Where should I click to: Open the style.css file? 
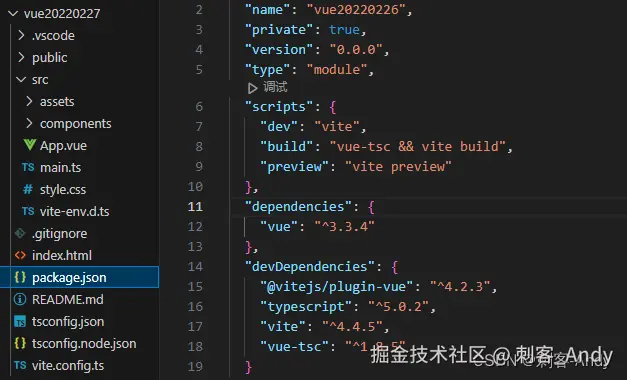point(63,190)
